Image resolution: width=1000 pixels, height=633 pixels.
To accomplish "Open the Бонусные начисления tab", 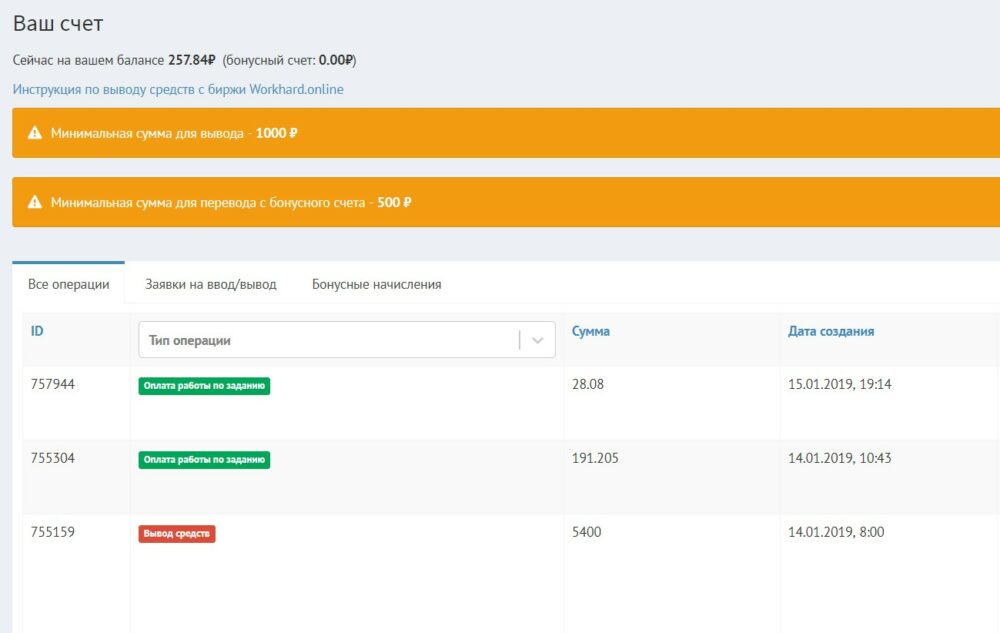I will 375,284.
